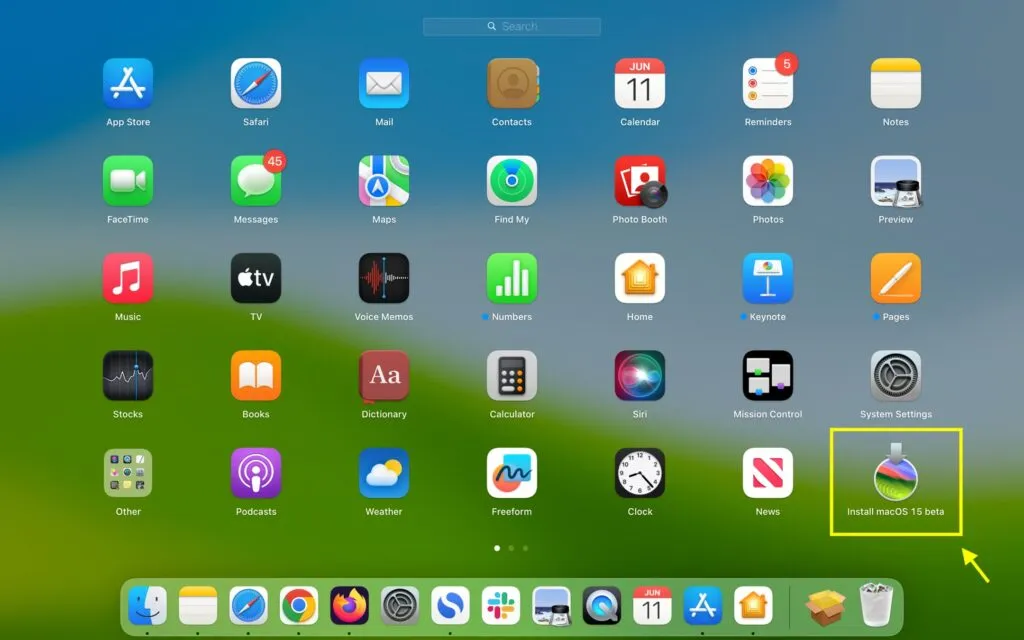Open the Voice Memos app
The image size is (1024, 640).
(x=384, y=278)
